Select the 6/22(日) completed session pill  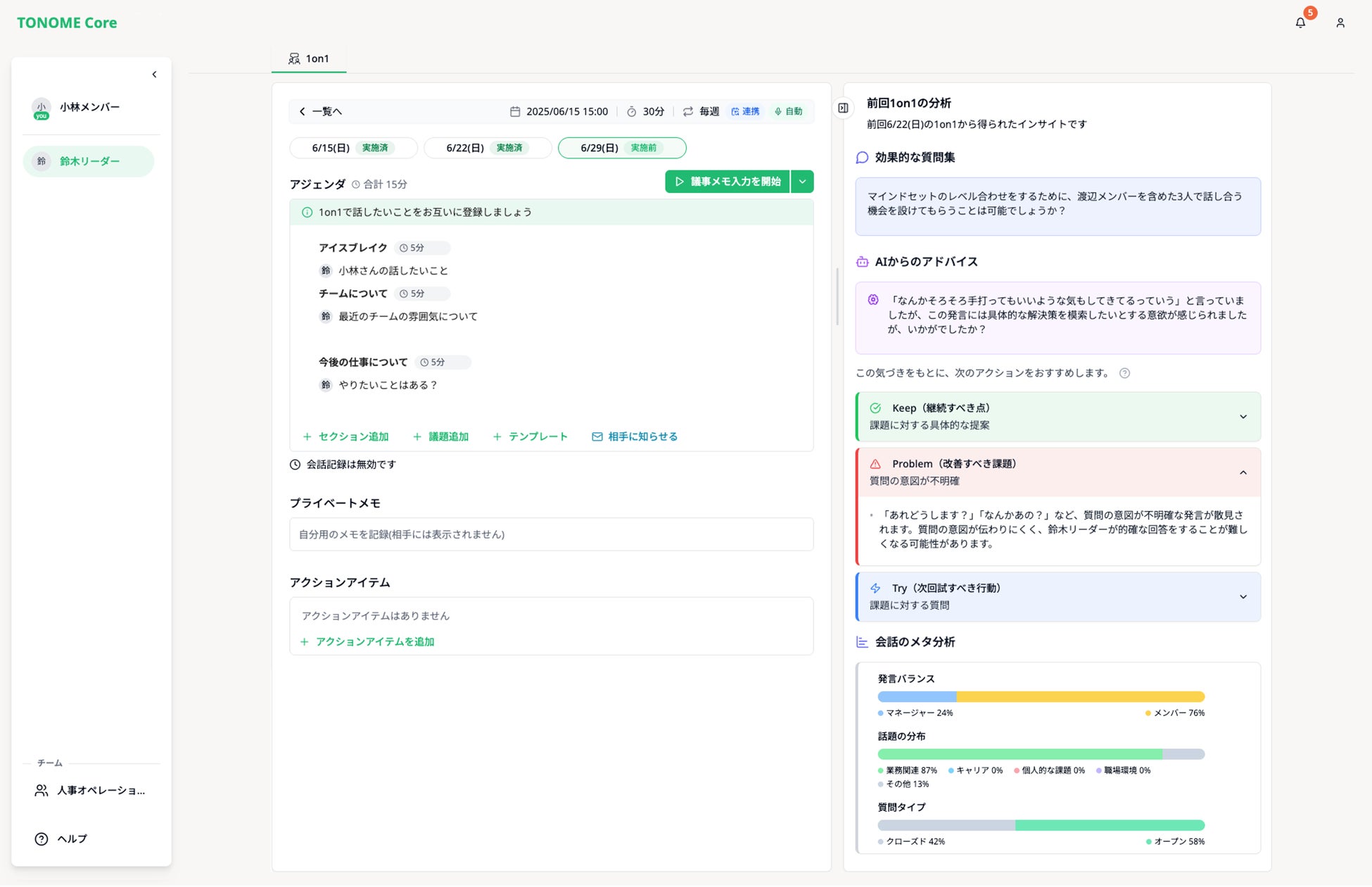[488, 148]
